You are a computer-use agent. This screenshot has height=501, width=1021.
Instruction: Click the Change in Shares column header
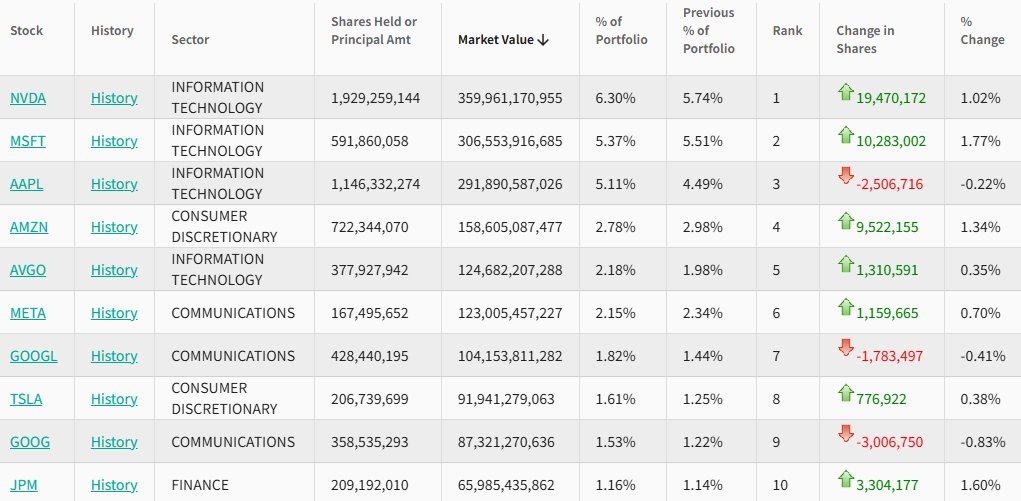864,40
